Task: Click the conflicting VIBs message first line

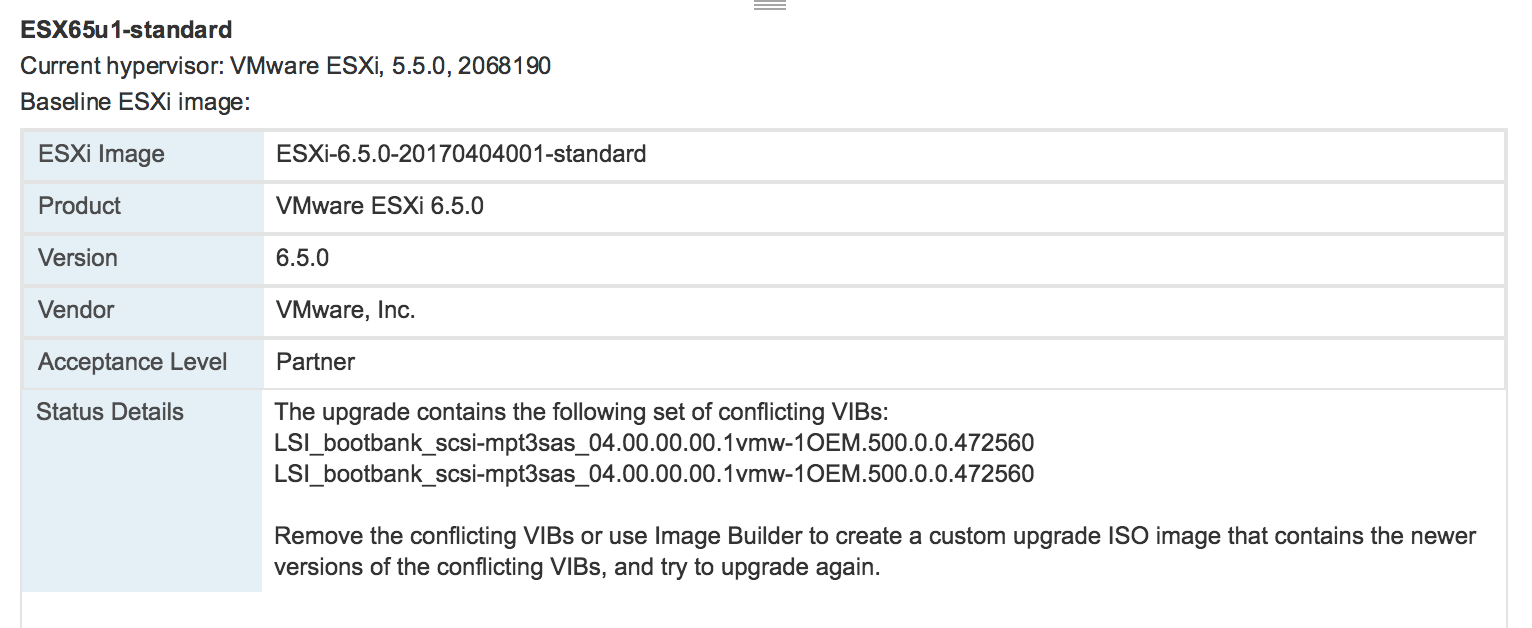Action: point(581,412)
